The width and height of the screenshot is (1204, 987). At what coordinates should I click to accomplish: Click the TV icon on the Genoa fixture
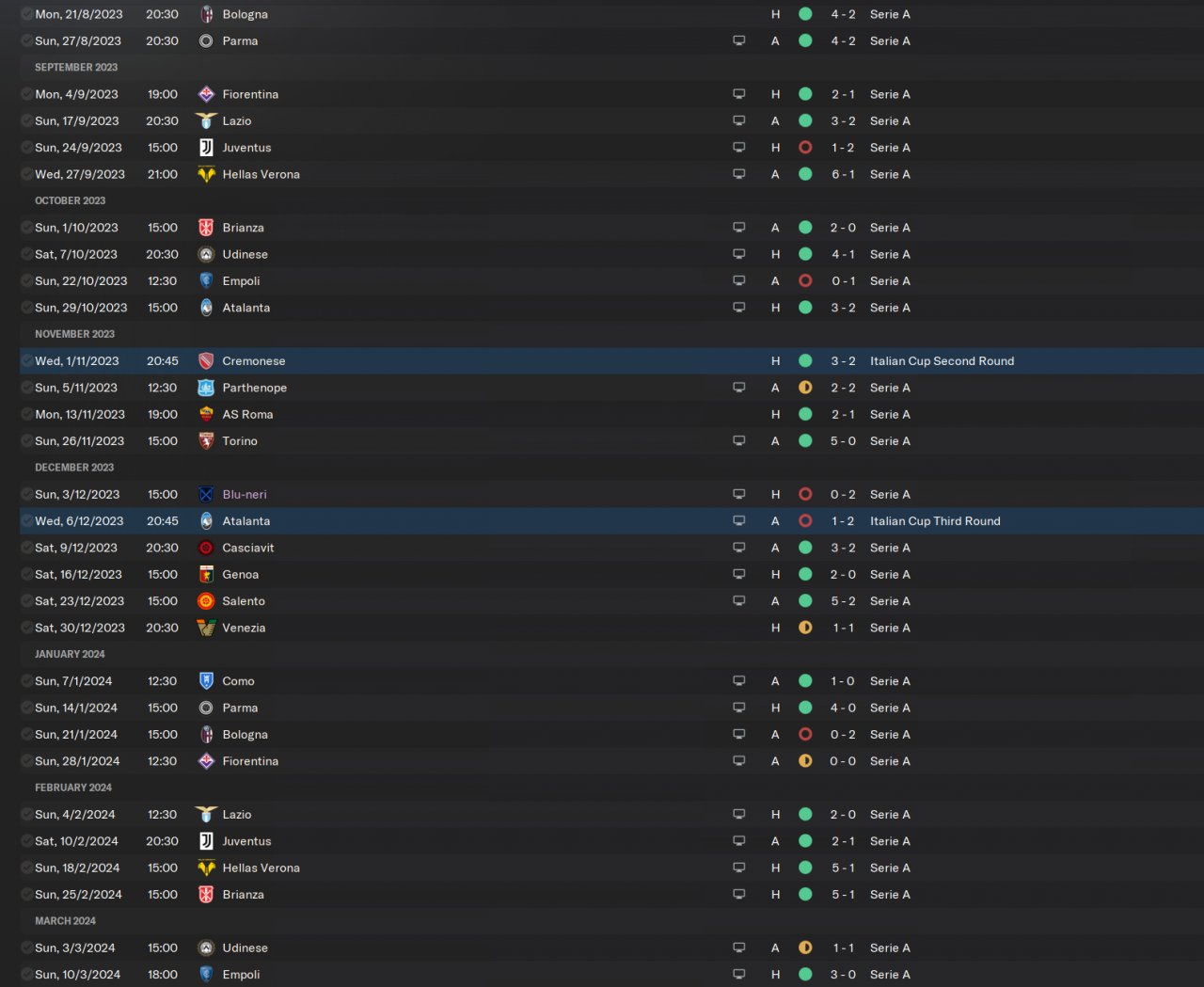739,575
